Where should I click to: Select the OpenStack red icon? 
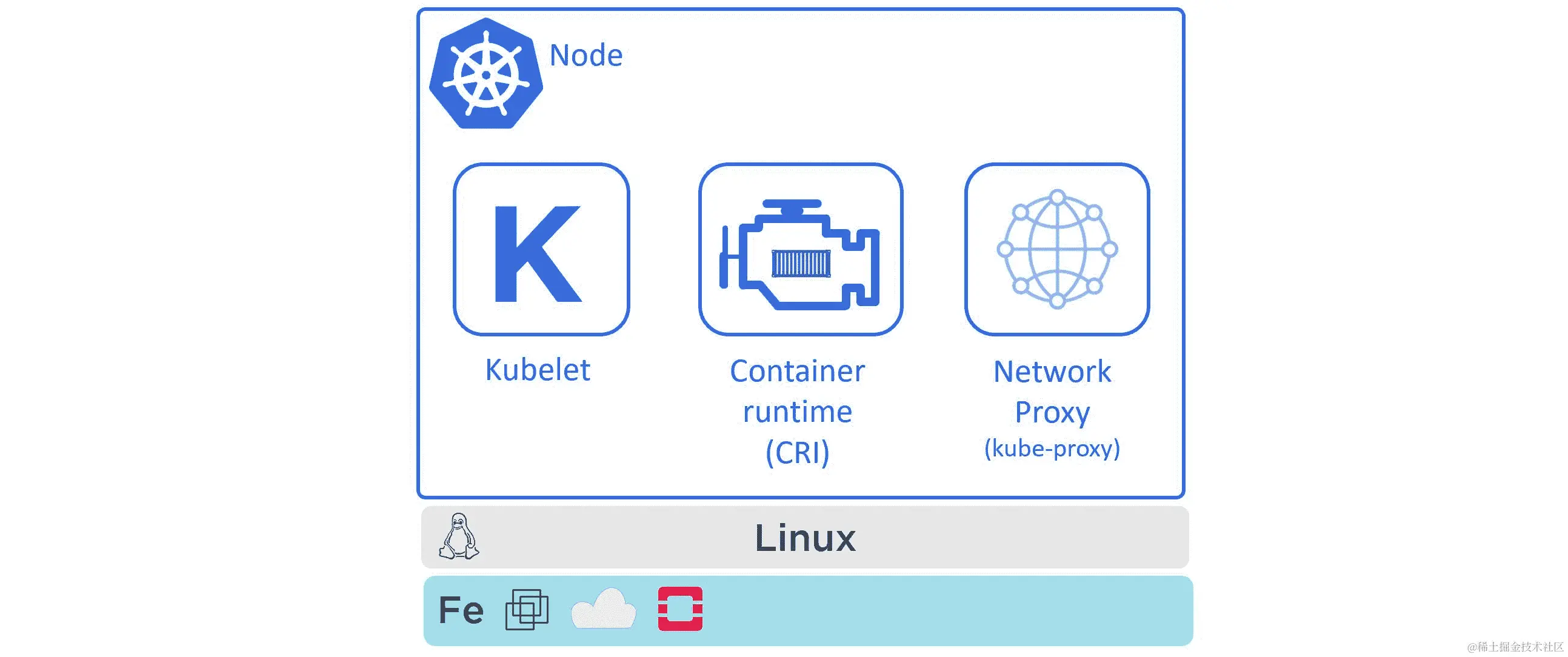coord(681,611)
